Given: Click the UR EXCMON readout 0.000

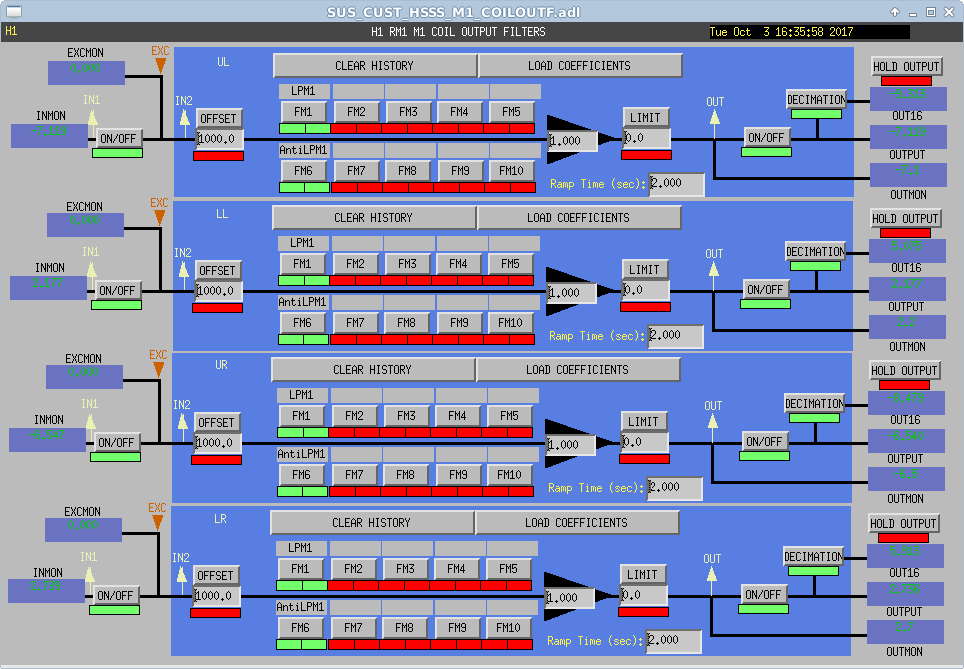Looking at the screenshot, I should click(84, 376).
